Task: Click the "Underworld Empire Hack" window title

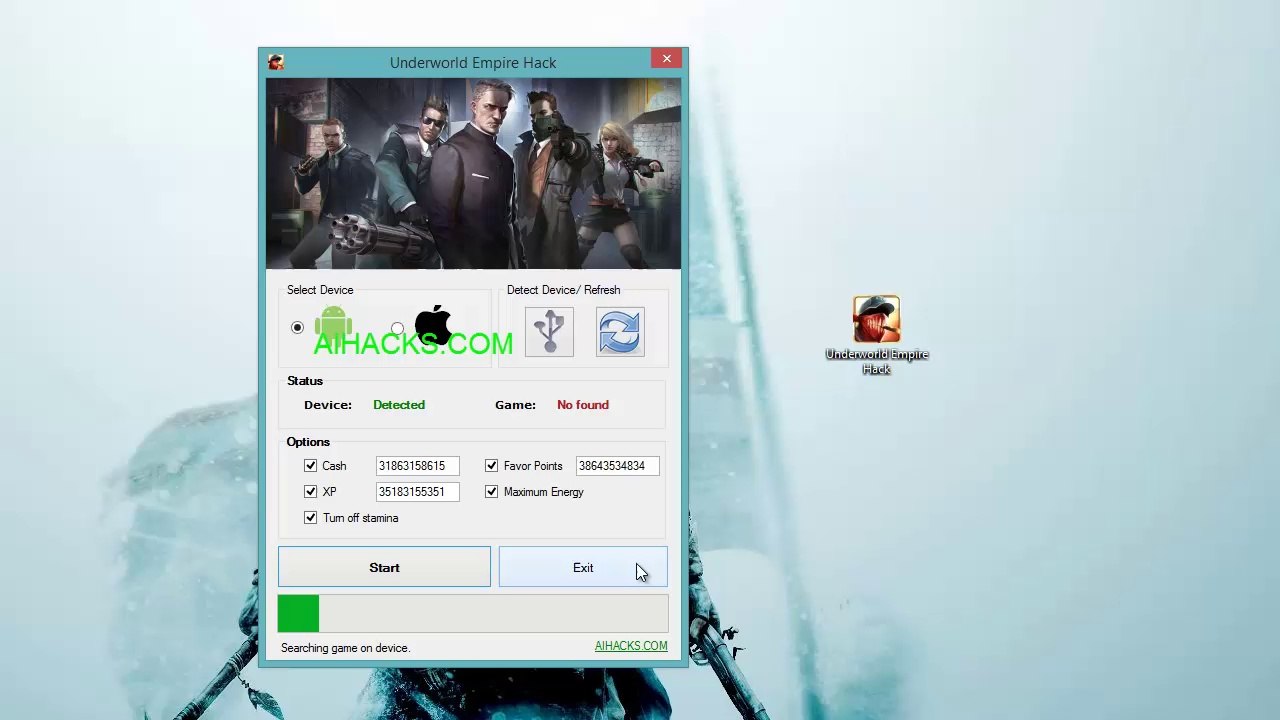Action: click(x=473, y=62)
